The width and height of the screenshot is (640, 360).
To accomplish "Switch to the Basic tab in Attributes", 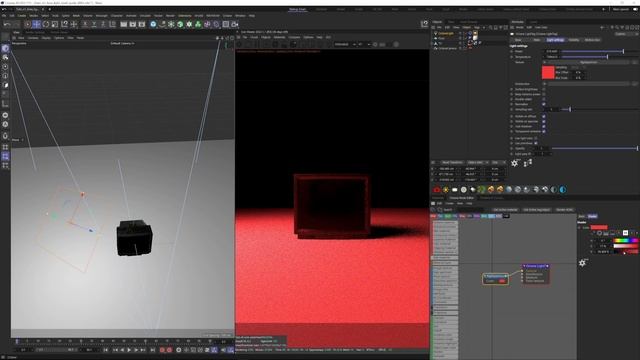I will (518, 40).
